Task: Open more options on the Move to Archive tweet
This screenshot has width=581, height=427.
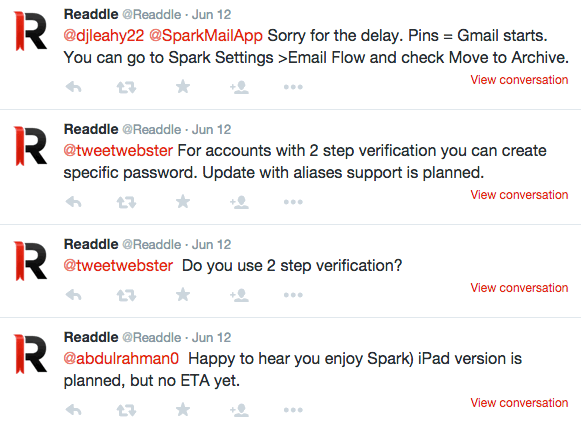Action: [293, 87]
